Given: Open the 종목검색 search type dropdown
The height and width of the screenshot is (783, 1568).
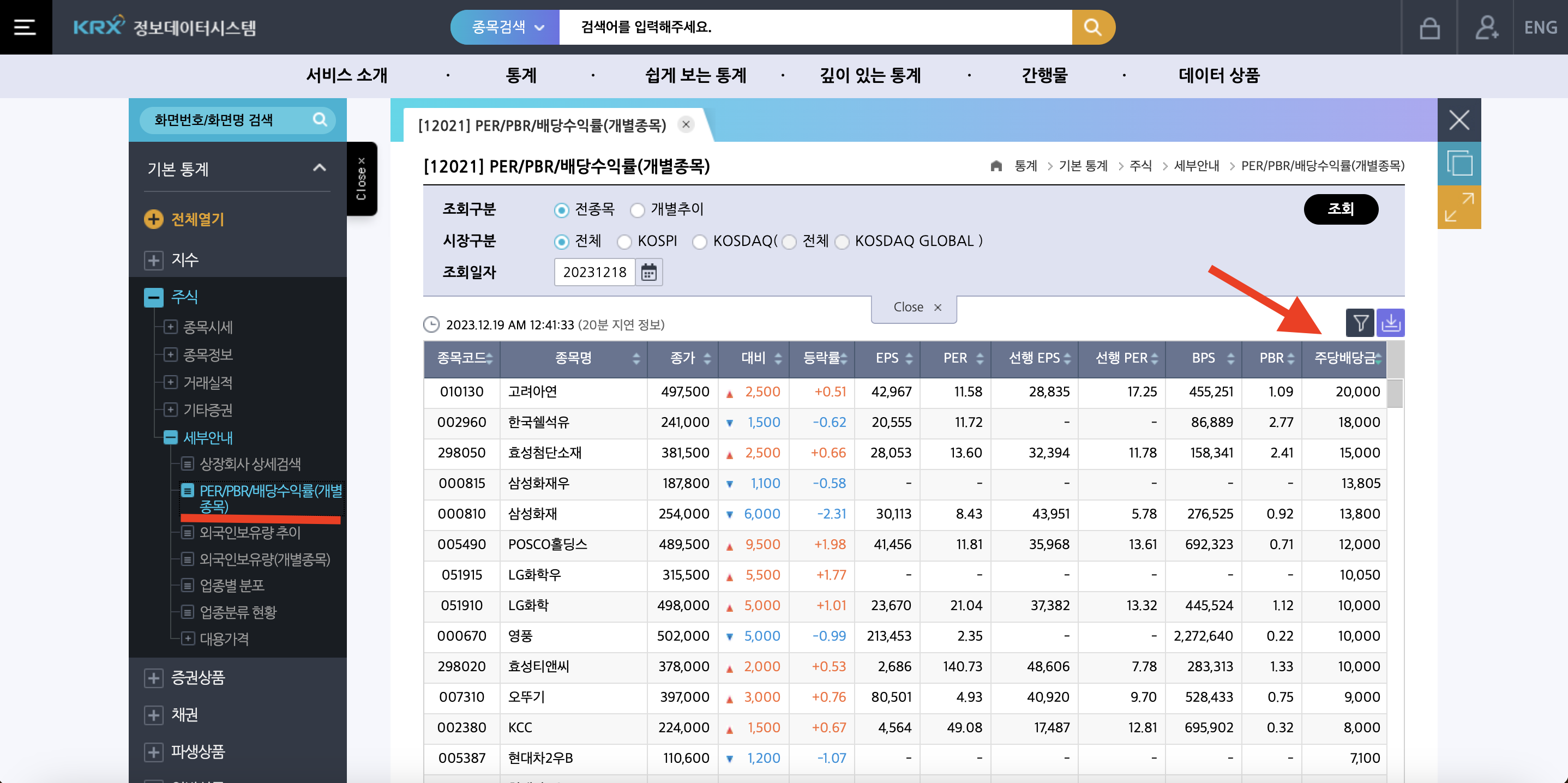Looking at the screenshot, I should point(504,27).
